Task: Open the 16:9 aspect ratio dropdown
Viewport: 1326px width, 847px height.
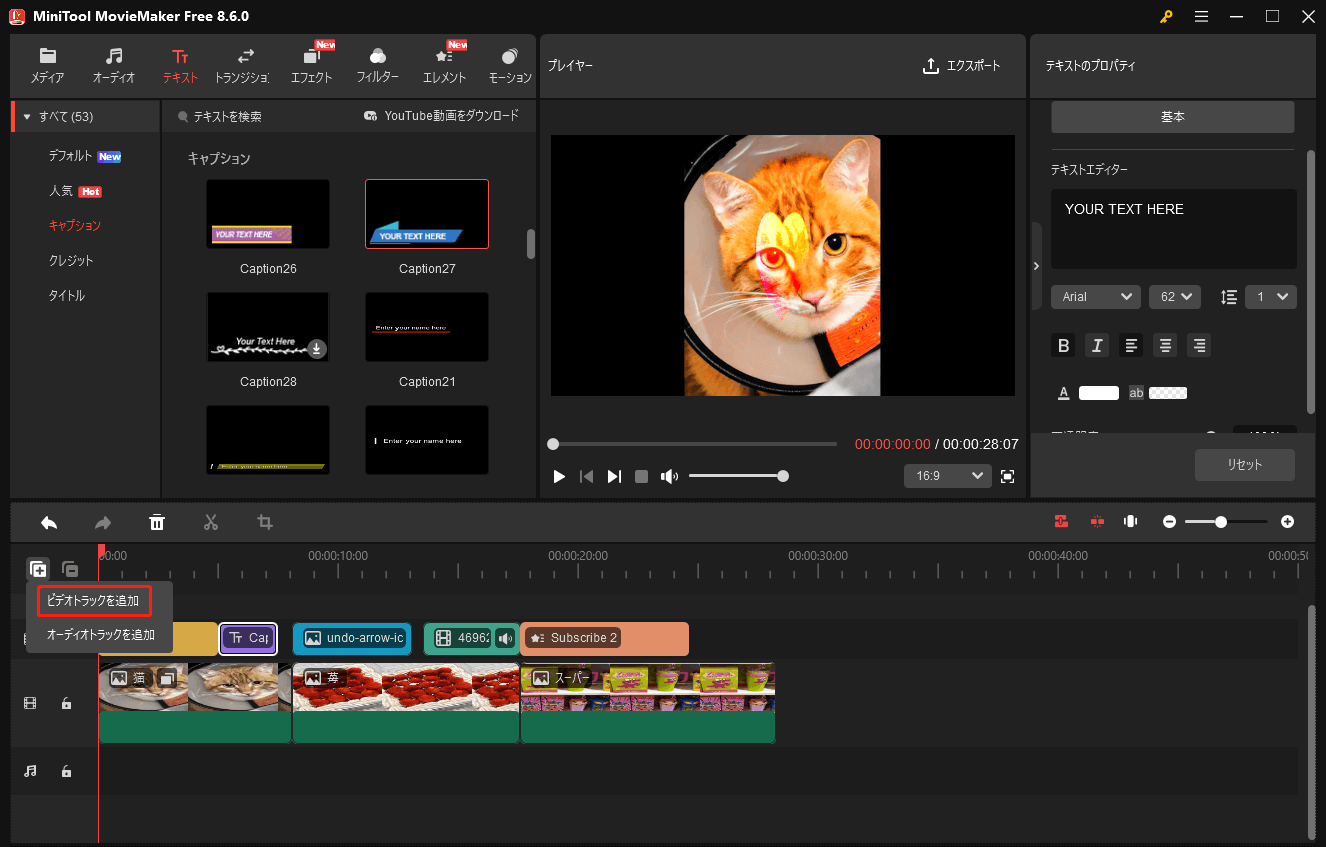Action: coord(946,475)
